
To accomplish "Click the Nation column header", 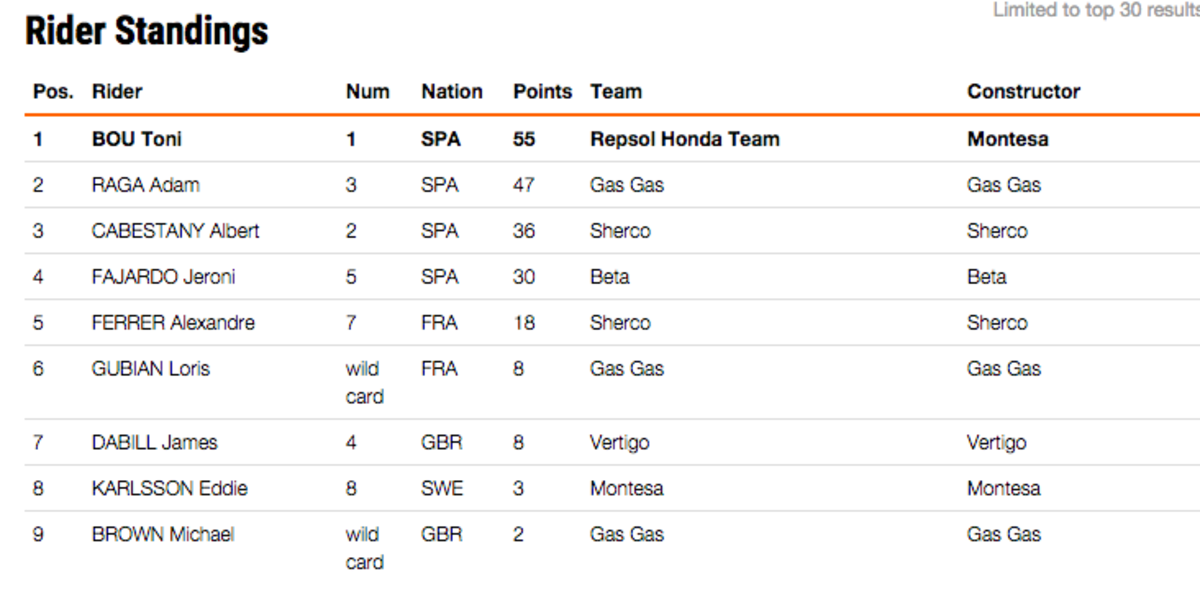I will pos(452,91).
